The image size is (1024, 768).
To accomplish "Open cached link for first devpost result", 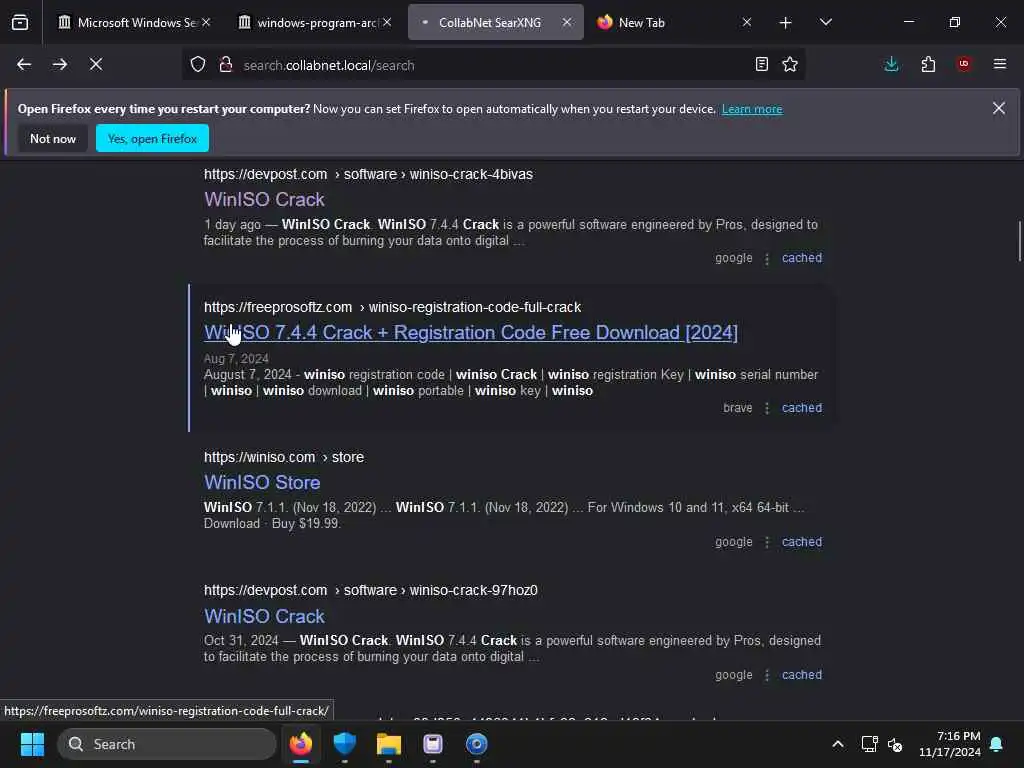I will coord(802,258).
